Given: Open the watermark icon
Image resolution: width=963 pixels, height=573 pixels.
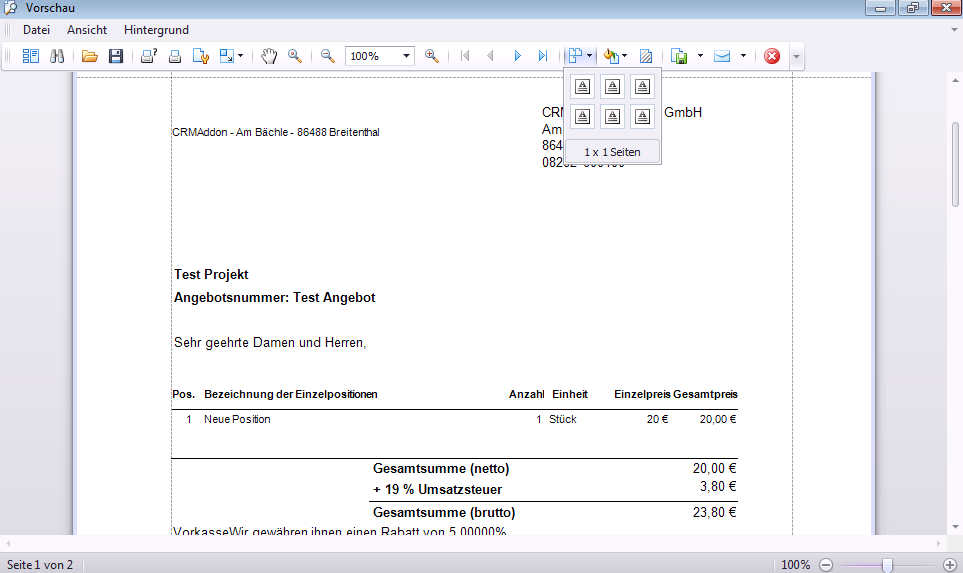Looking at the screenshot, I should tap(646, 56).
